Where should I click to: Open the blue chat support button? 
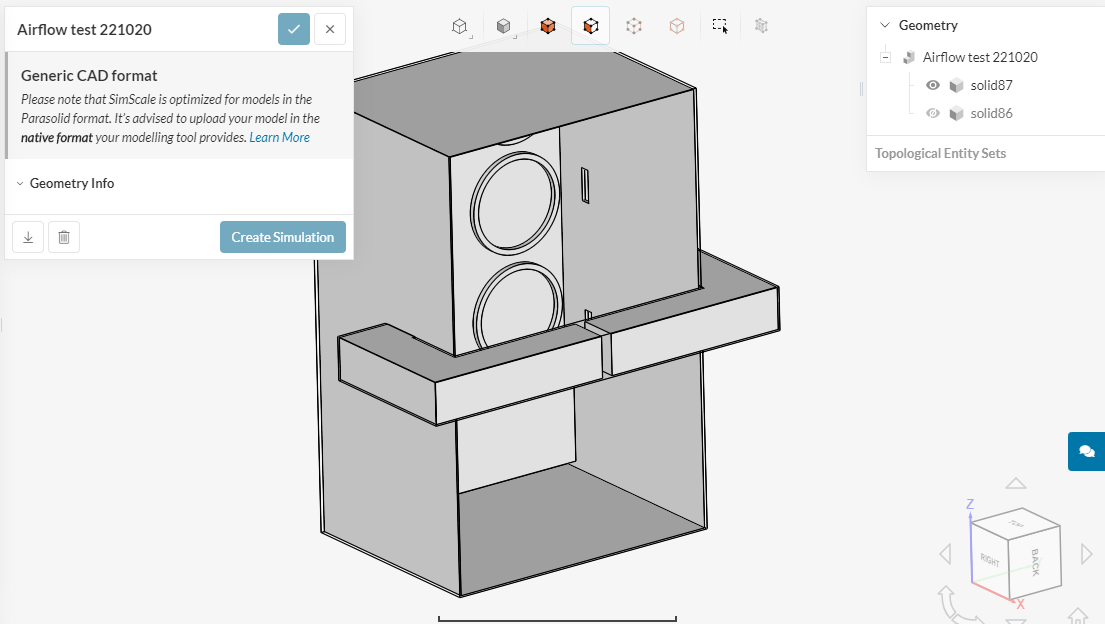coord(1086,451)
